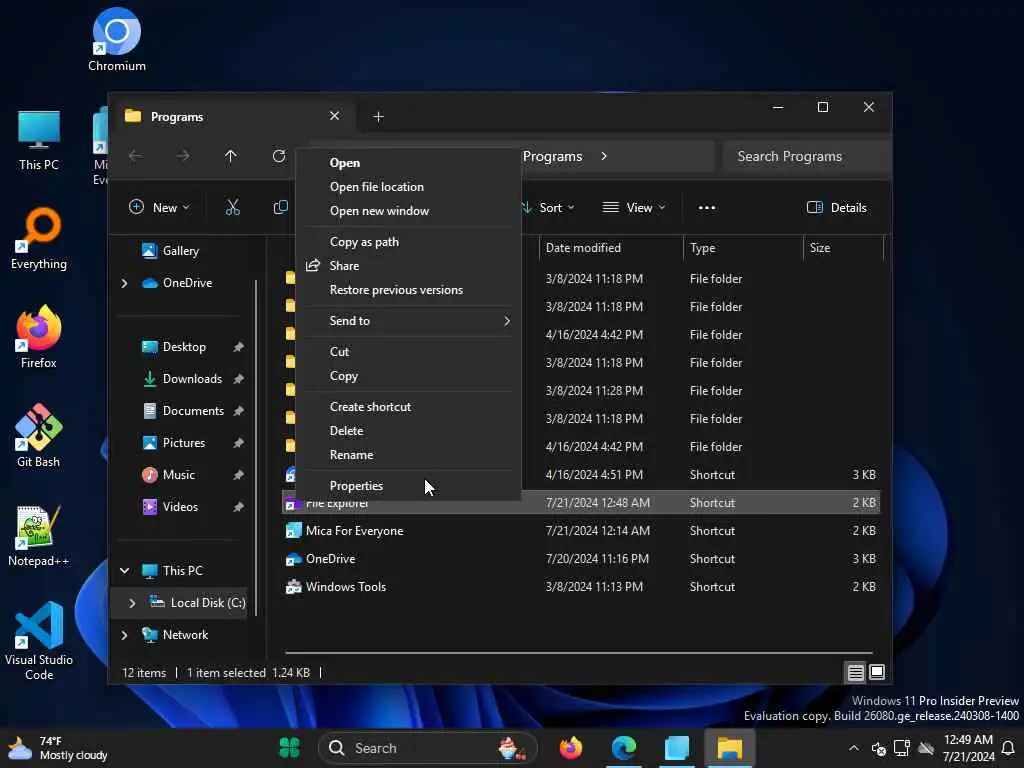Viewport: 1024px width, 768px height.
Task: Click the Cut scissors toolbar icon
Action: (x=232, y=208)
